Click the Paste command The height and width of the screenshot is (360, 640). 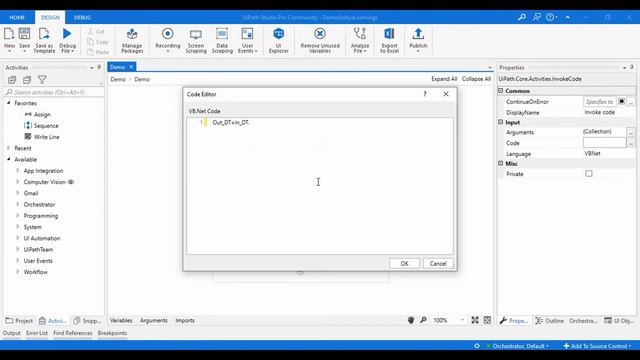98,52
